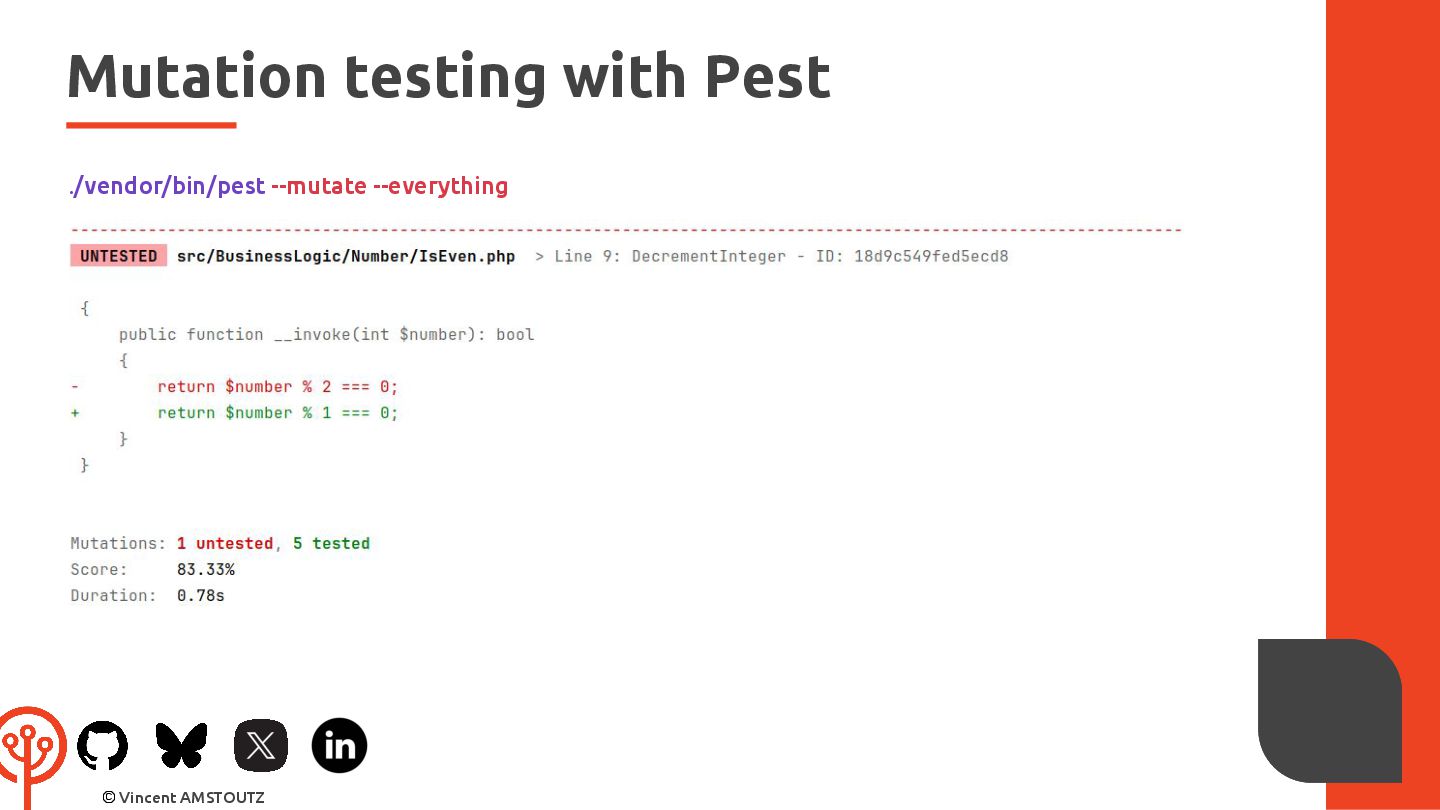Open the Bluesky butterfly icon
1440x810 pixels.
[181, 746]
